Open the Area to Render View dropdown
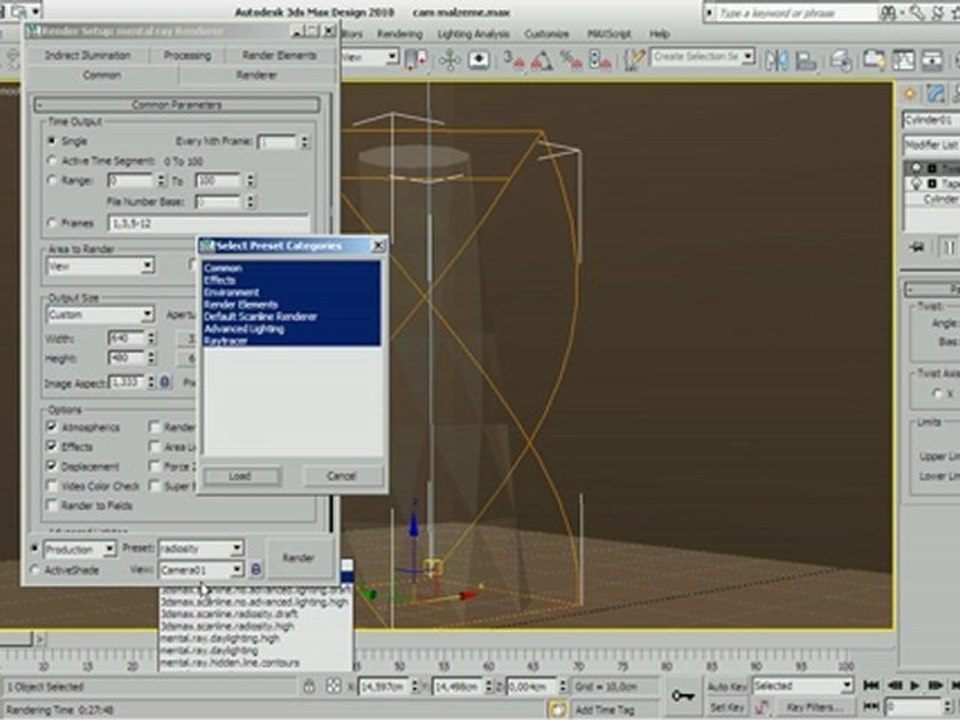 [x=100, y=266]
